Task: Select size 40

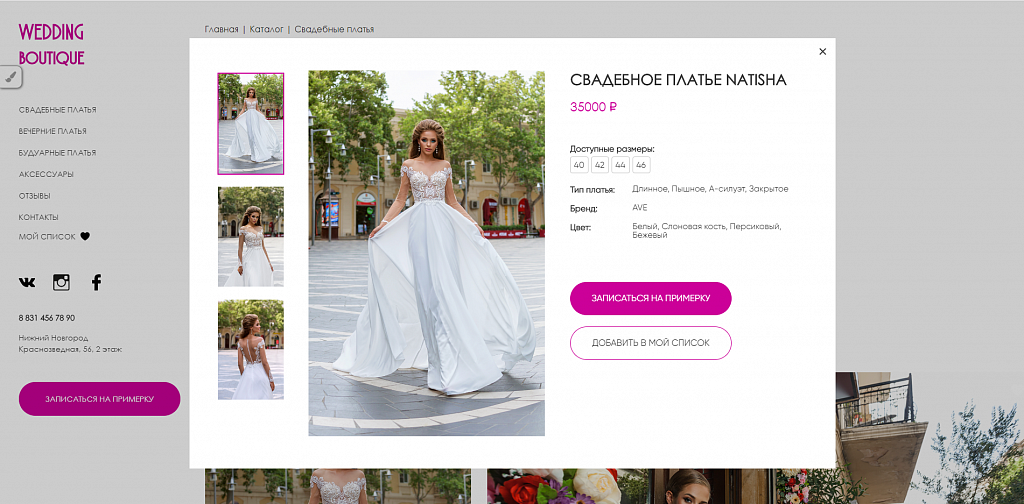Action: (579, 165)
